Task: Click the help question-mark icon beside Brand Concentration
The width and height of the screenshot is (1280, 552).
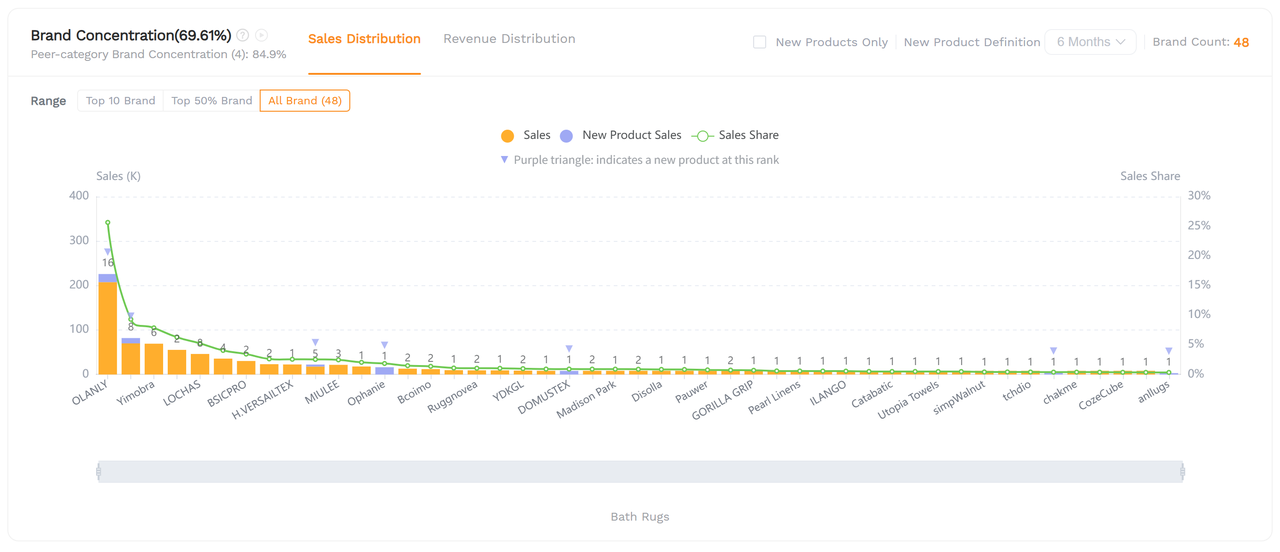Action: 243,35
